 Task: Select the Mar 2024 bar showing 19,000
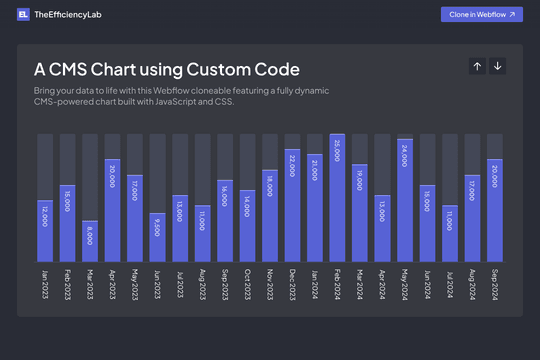tap(360, 213)
